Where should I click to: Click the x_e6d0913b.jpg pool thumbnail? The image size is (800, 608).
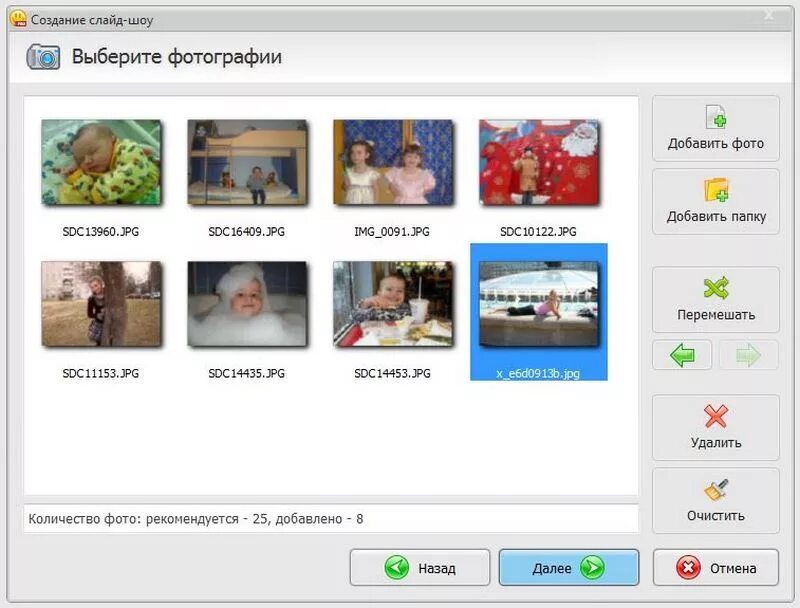click(x=539, y=305)
